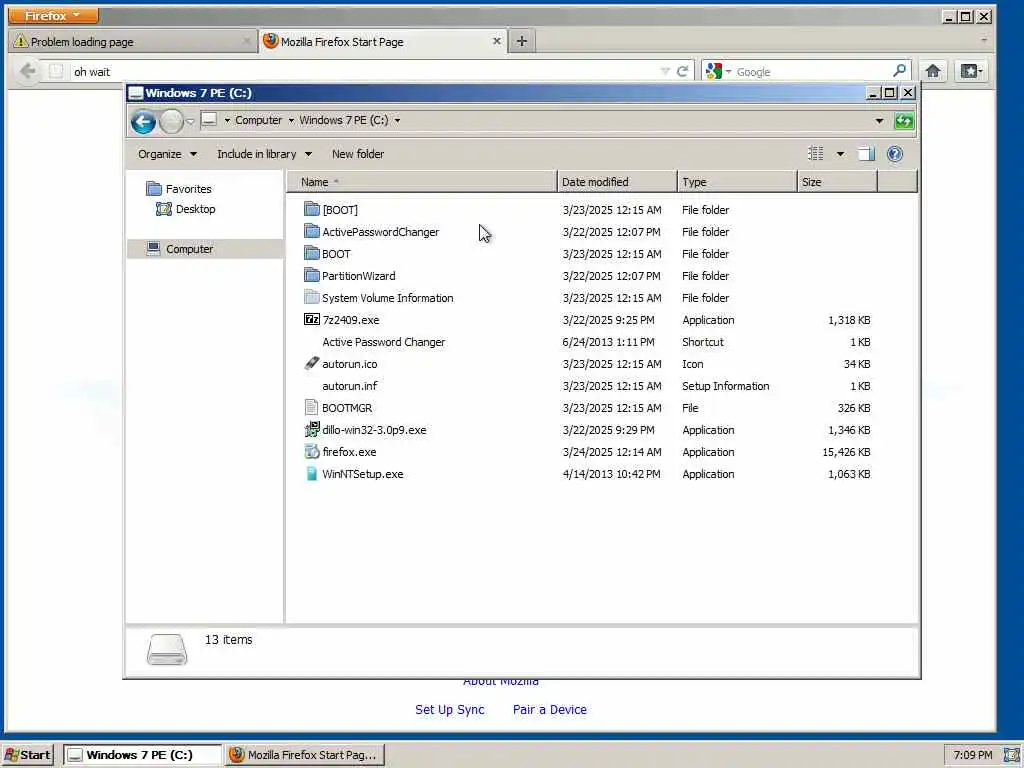Viewport: 1024px width, 768px height.
Task: Click the 6/24/2013 1:11 PM date cell
Action: pyautogui.click(x=608, y=342)
